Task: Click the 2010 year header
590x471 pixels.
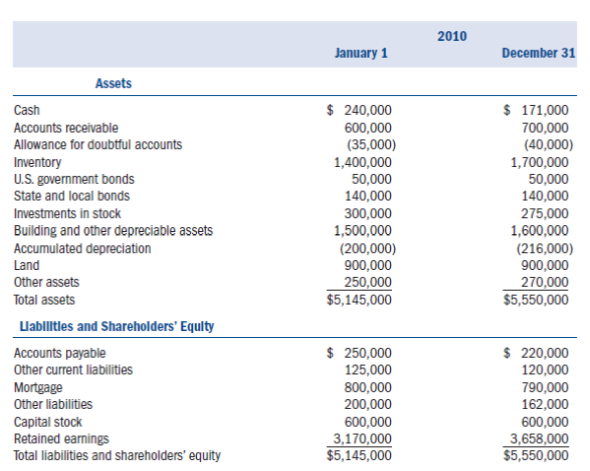Action: point(452,36)
